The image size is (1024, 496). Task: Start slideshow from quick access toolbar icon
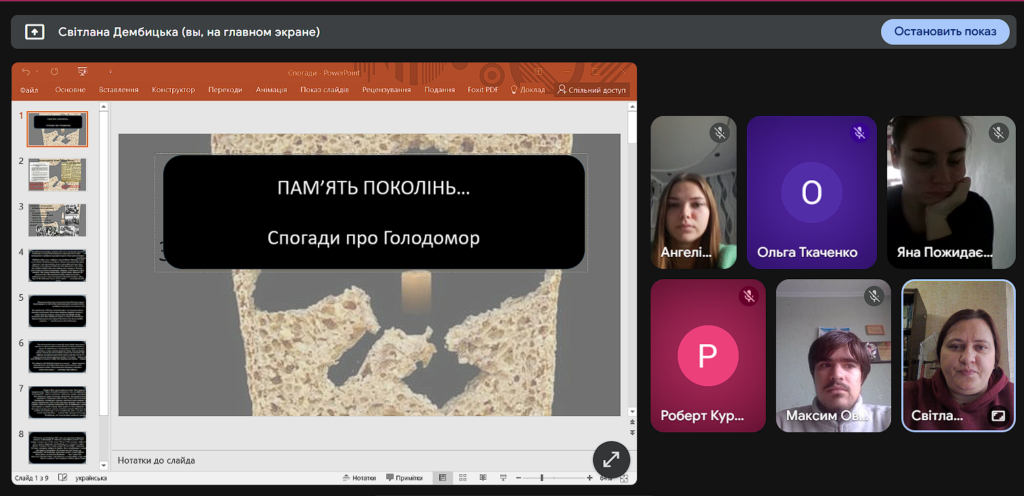click(82, 72)
